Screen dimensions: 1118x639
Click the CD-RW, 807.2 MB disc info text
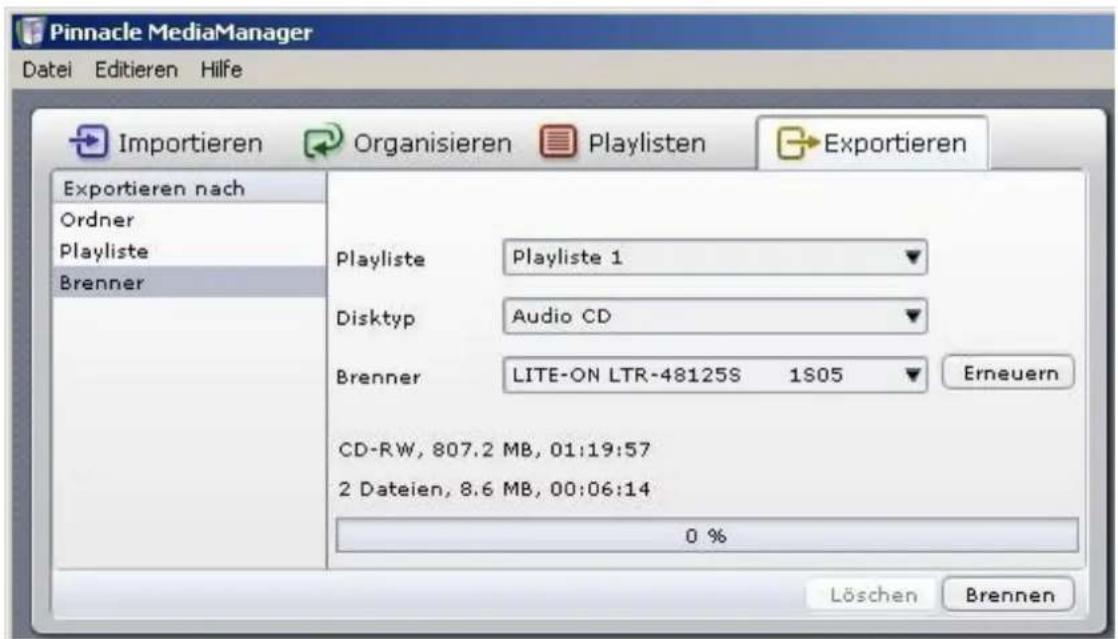click(x=494, y=450)
